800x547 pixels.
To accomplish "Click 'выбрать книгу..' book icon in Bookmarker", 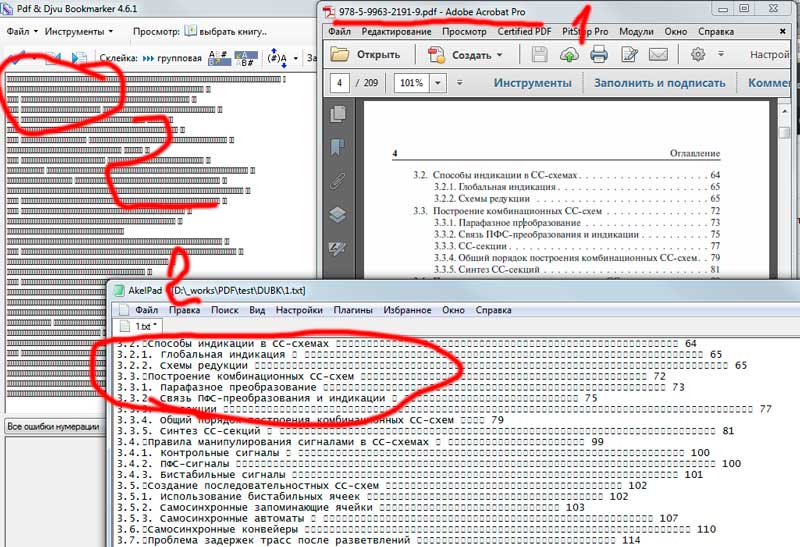I will point(191,31).
